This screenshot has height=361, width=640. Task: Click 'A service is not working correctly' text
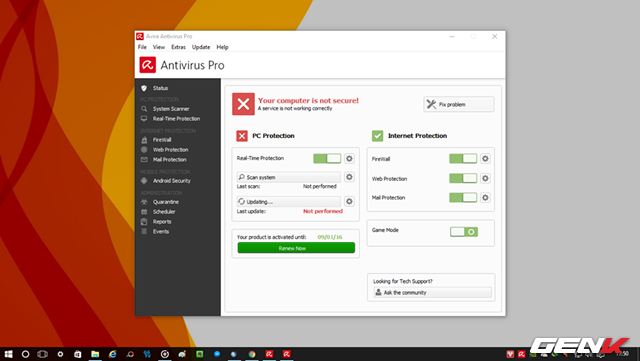(x=295, y=109)
